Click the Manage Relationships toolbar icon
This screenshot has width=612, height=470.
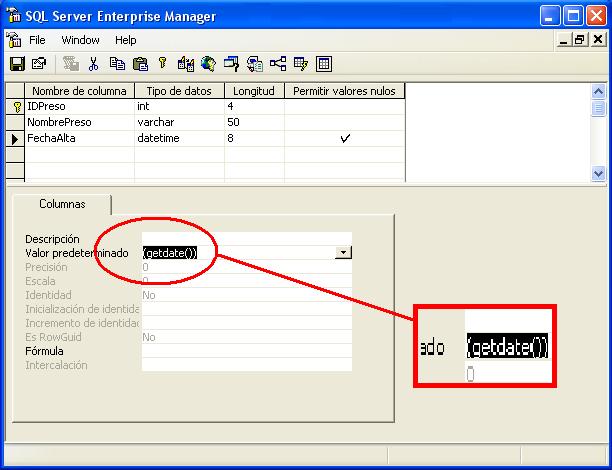[x=278, y=64]
